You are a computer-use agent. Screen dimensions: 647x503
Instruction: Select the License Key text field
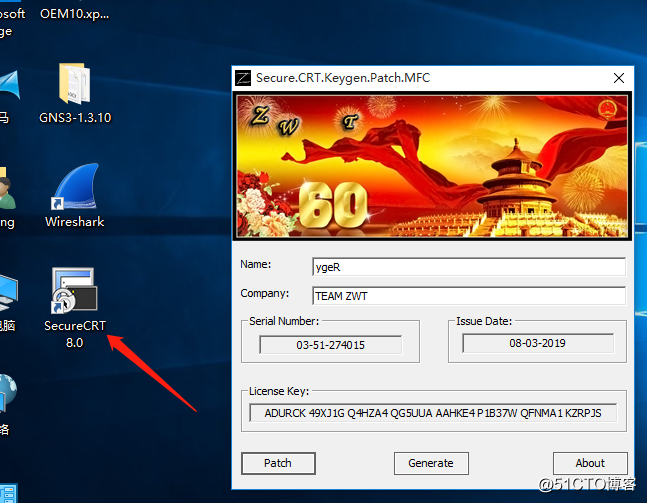(433, 413)
